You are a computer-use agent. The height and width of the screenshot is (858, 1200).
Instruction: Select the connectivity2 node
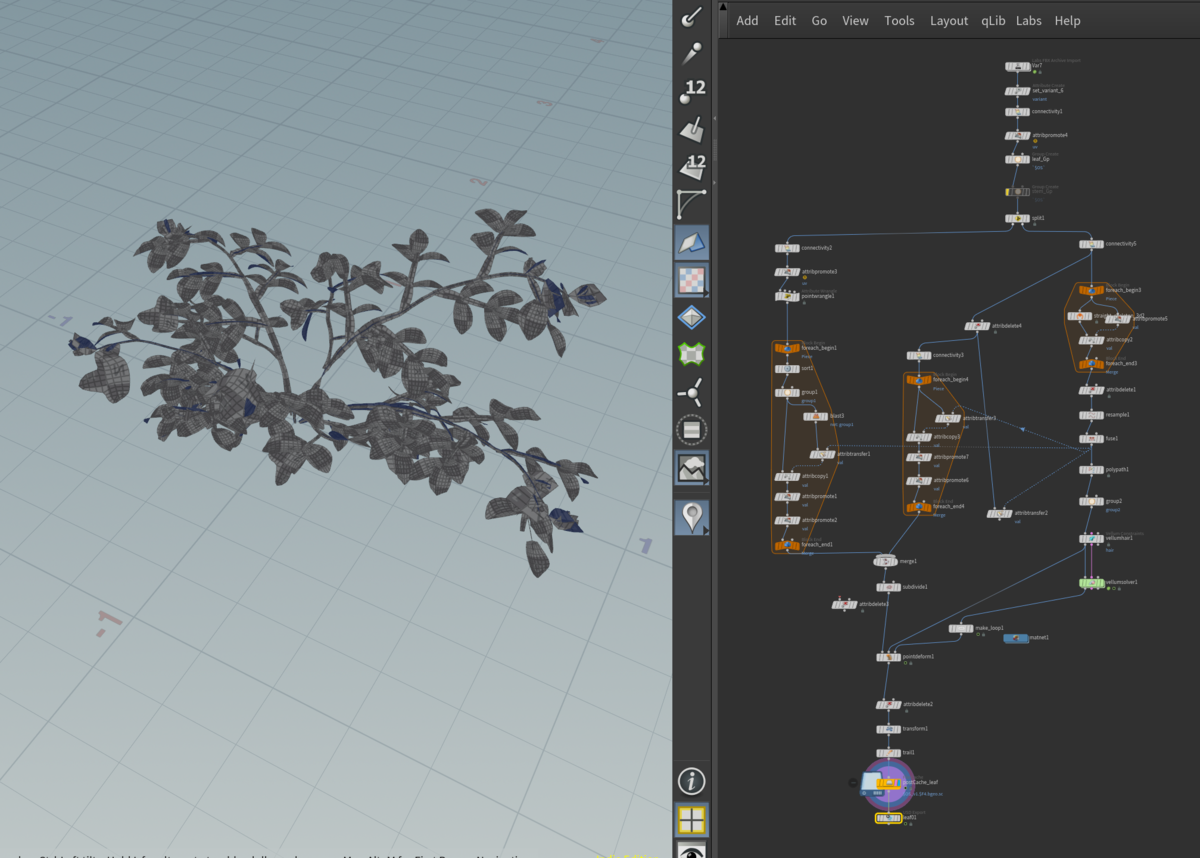pyautogui.click(x=787, y=248)
